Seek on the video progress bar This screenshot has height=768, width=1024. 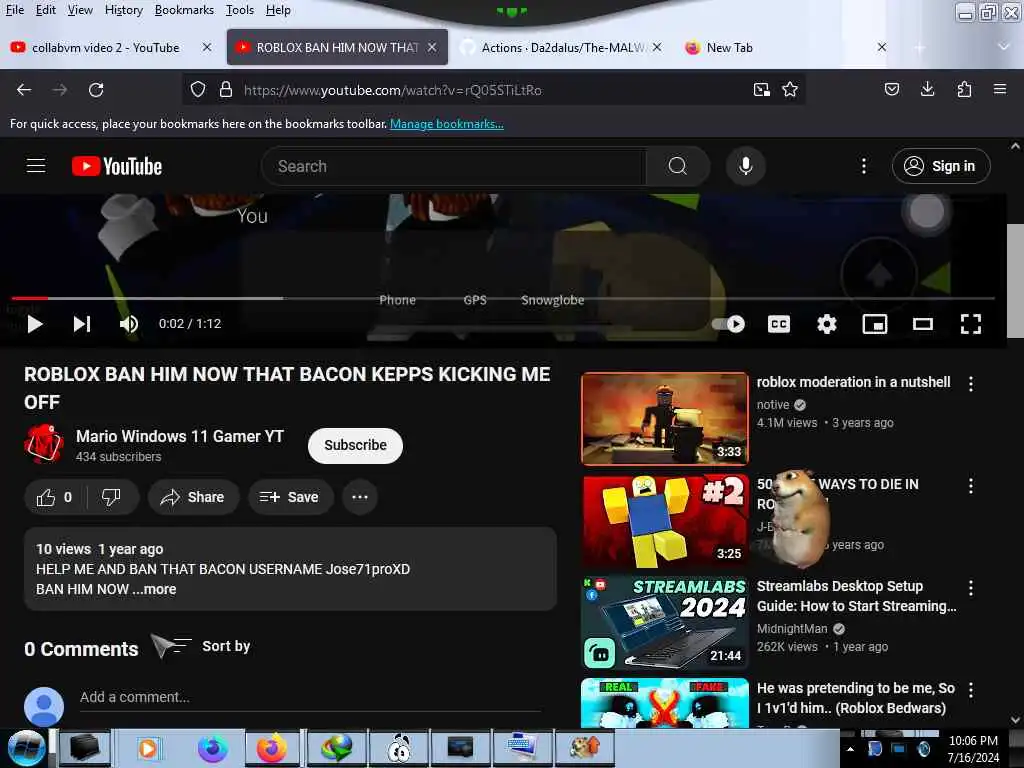click(x=503, y=298)
